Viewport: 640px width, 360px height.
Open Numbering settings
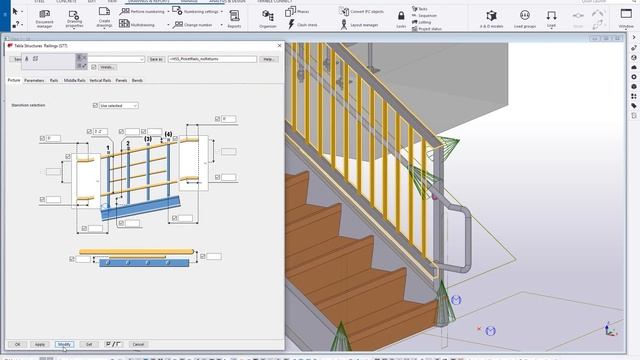tap(196, 11)
